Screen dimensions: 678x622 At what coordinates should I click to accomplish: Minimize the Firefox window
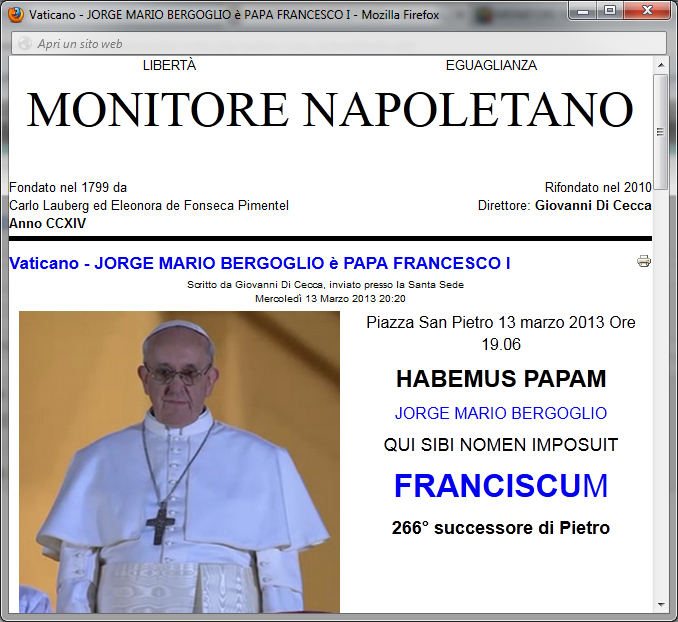point(582,11)
